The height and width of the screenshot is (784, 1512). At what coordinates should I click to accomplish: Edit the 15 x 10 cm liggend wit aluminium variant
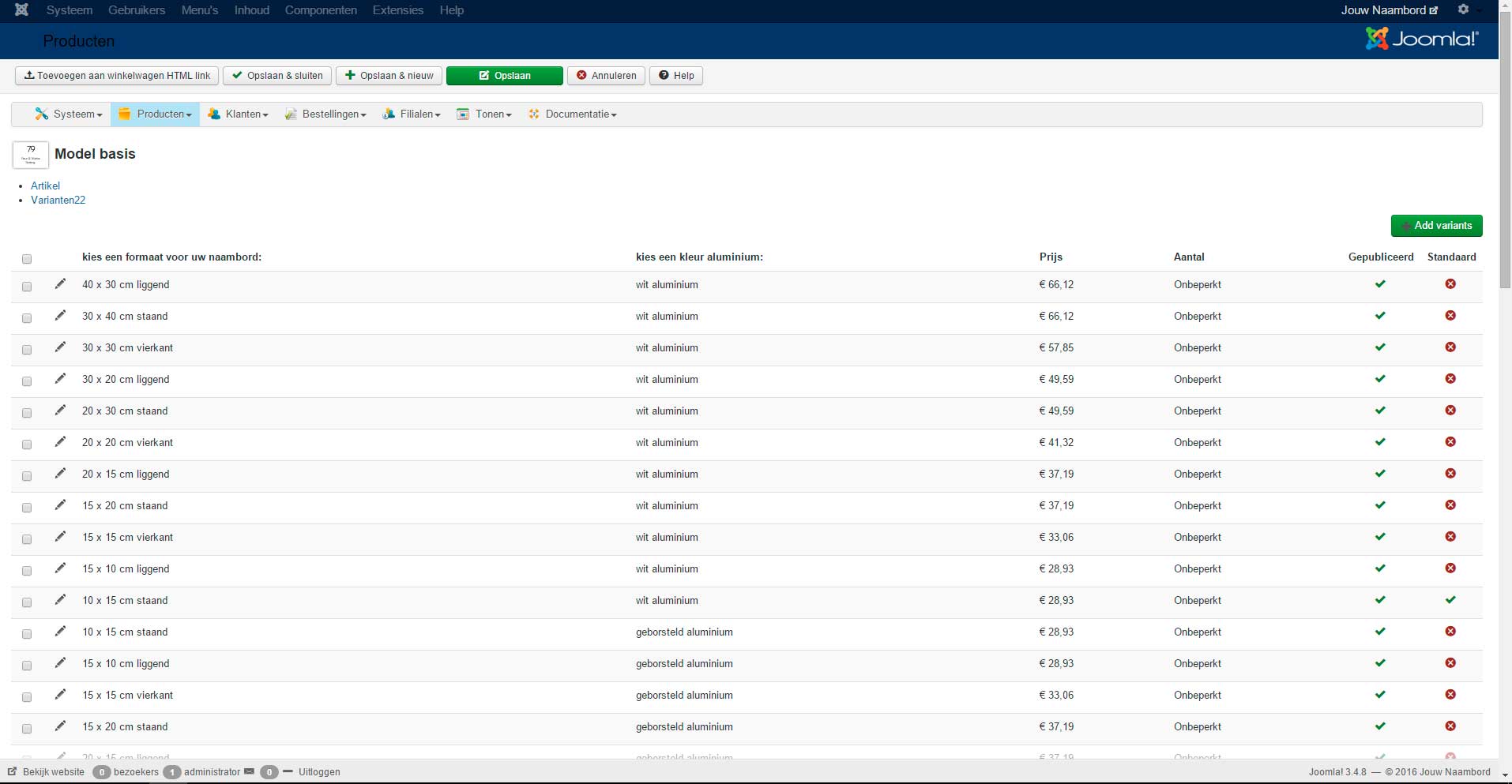(x=60, y=568)
